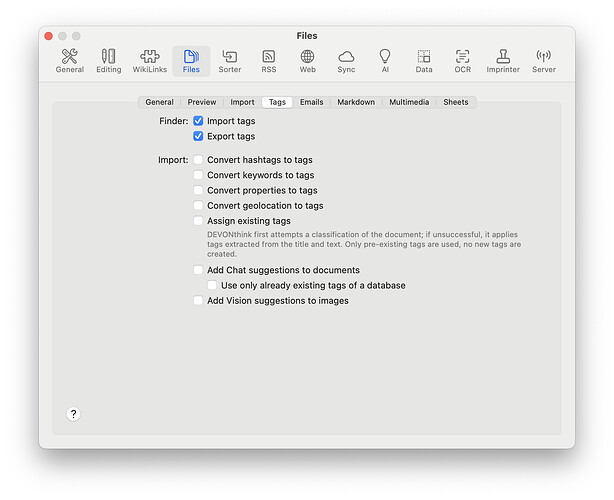Go to the Multimedia tab

(409, 102)
